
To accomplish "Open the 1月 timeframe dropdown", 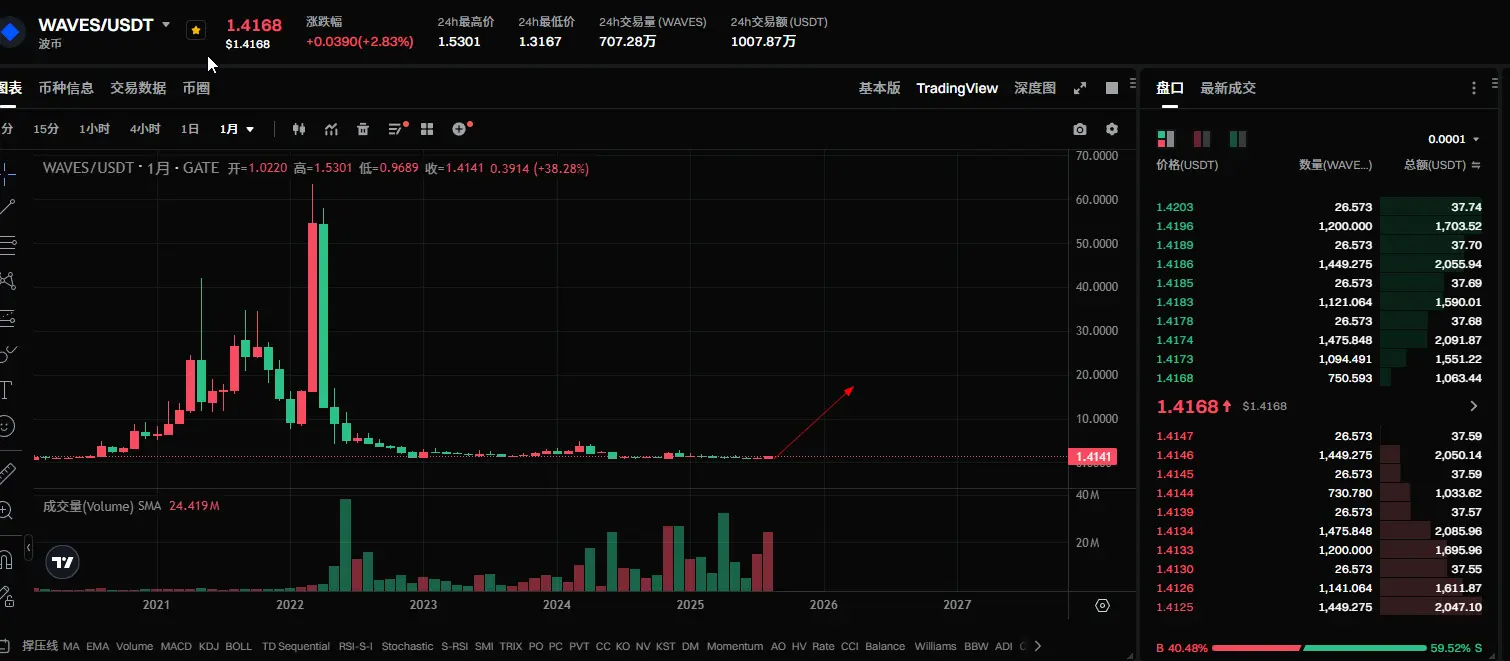I will [x=237, y=129].
